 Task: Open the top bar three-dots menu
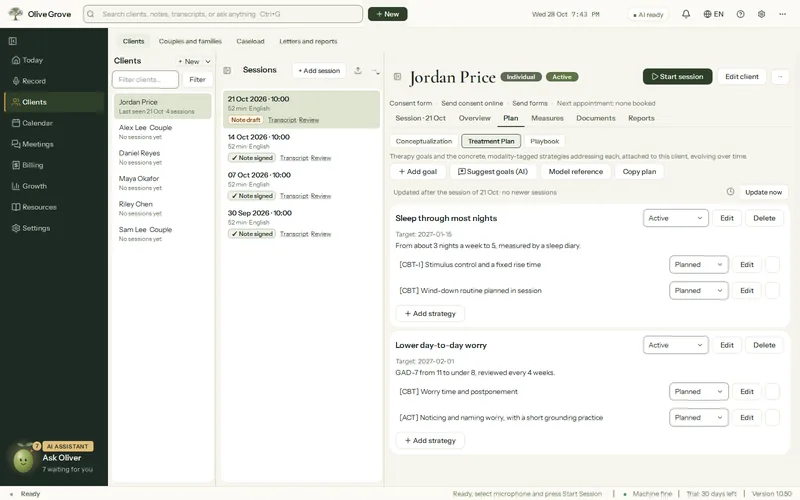[782, 14]
